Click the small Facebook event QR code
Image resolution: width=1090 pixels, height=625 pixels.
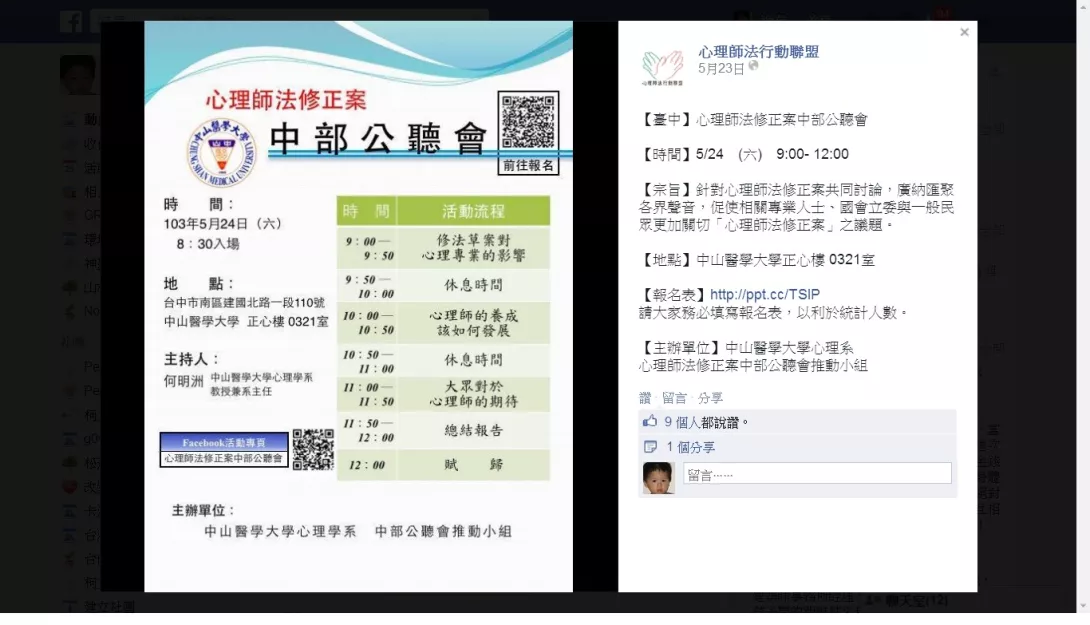pyautogui.click(x=313, y=449)
